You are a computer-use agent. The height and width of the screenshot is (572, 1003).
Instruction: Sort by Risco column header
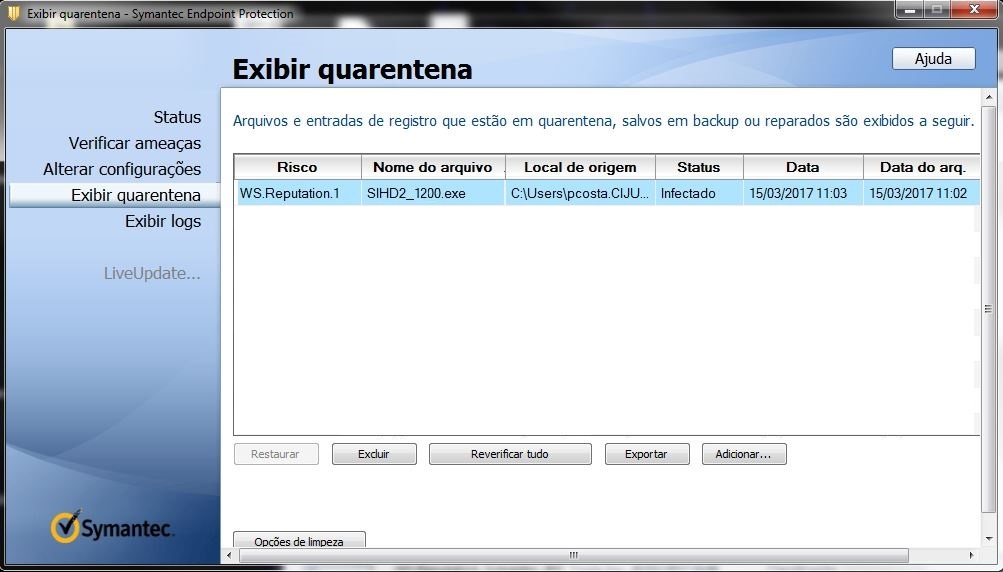coord(297,167)
